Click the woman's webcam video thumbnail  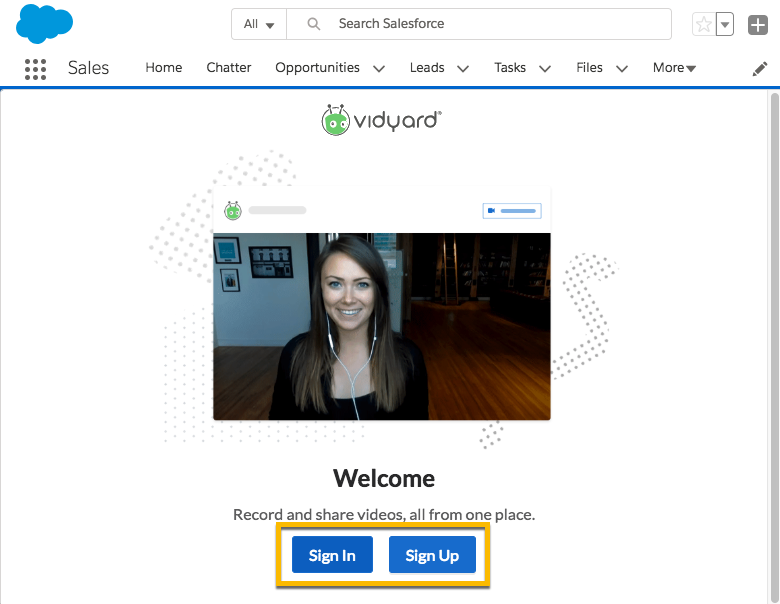(x=382, y=326)
